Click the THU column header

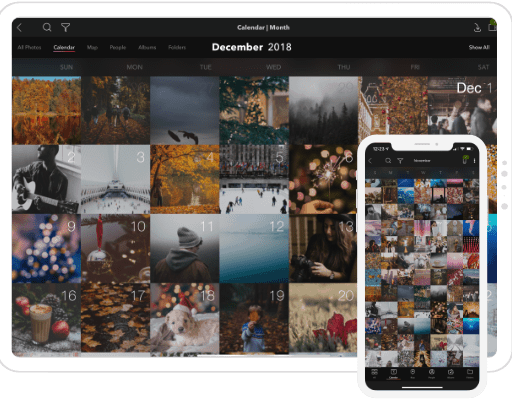344,67
